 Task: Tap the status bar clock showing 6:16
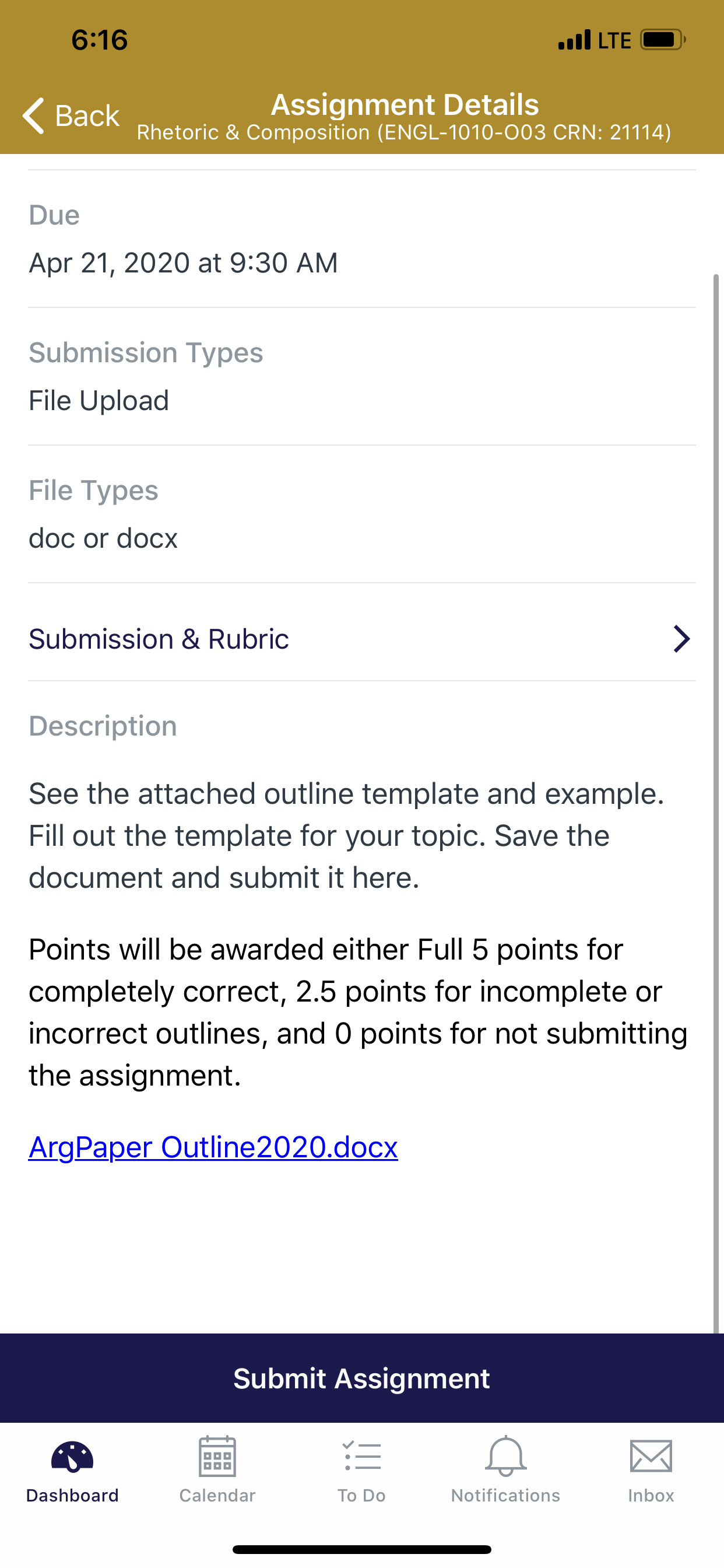tap(99, 40)
